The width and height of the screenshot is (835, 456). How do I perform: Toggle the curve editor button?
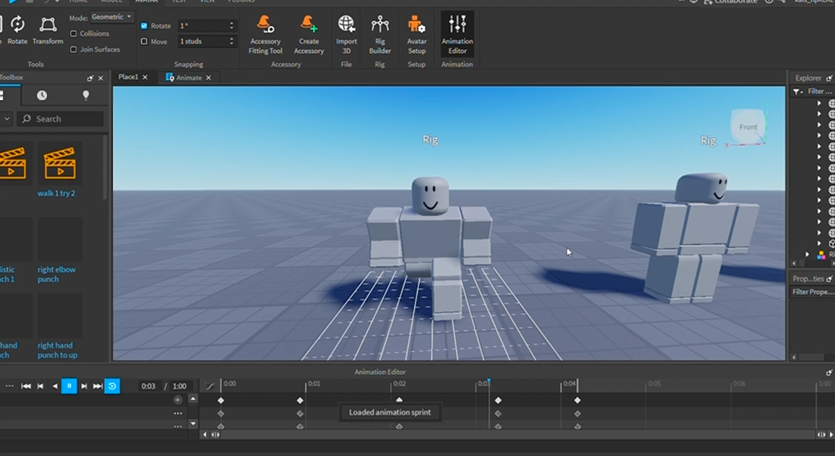click(x=210, y=386)
